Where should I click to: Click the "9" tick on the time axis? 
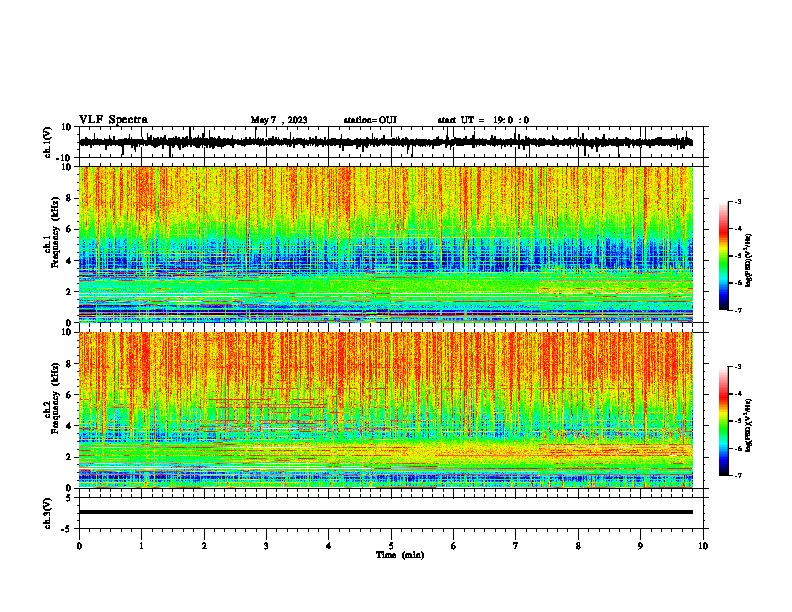(640, 546)
